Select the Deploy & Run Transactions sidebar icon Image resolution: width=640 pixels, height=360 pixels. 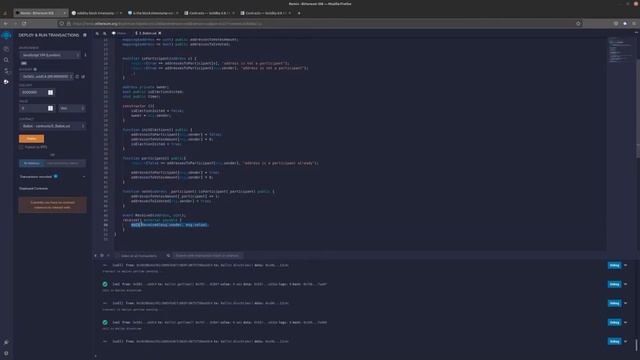(x=6, y=82)
